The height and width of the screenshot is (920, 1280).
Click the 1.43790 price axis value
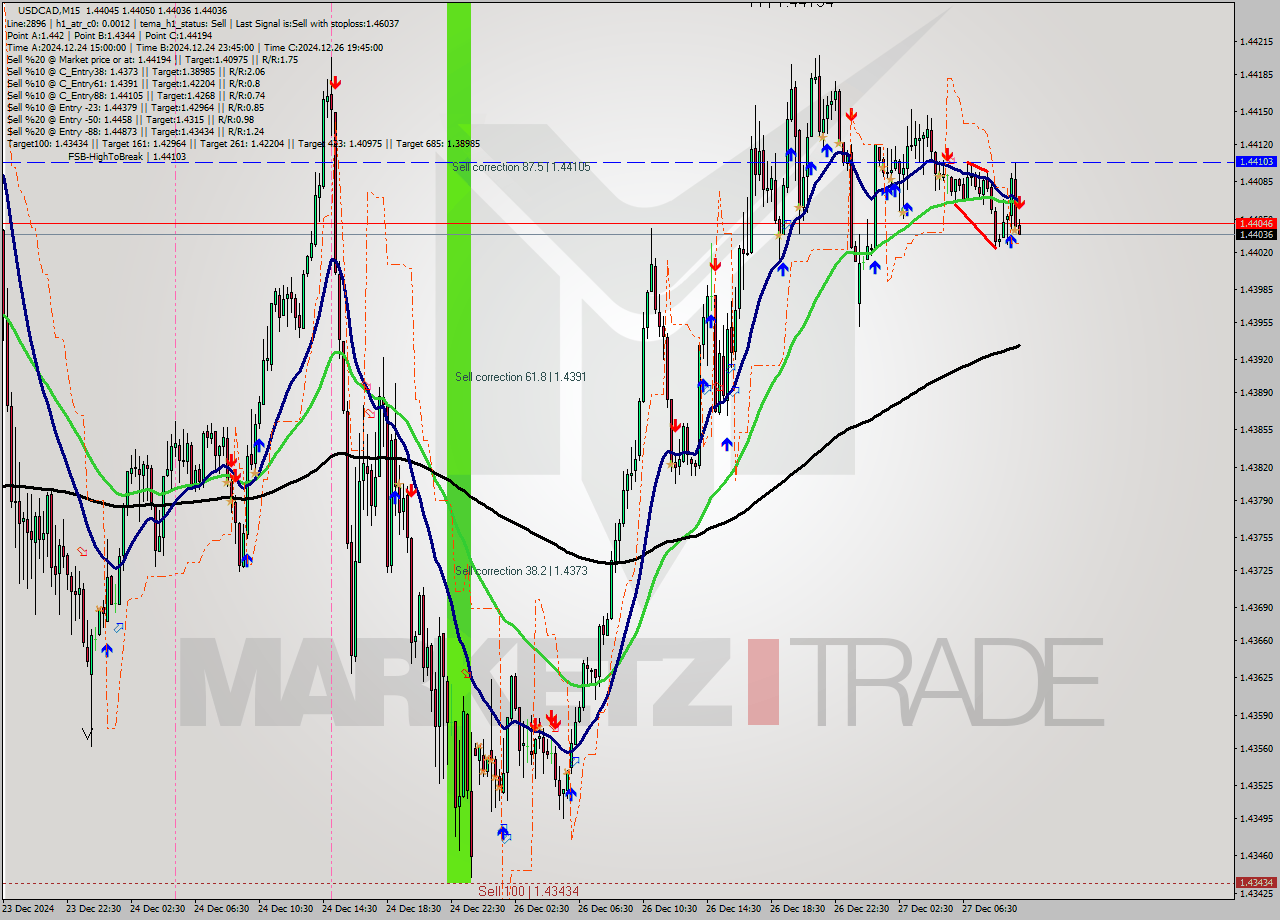pyautogui.click(x=1255, y=500)
